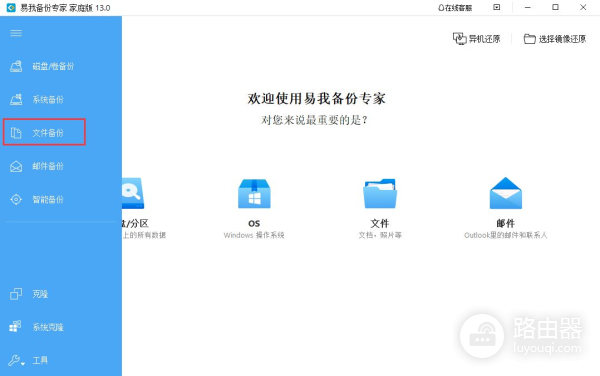Select 克隆 label in sidebar
600x376 pixels.
[x=40, y=294]
